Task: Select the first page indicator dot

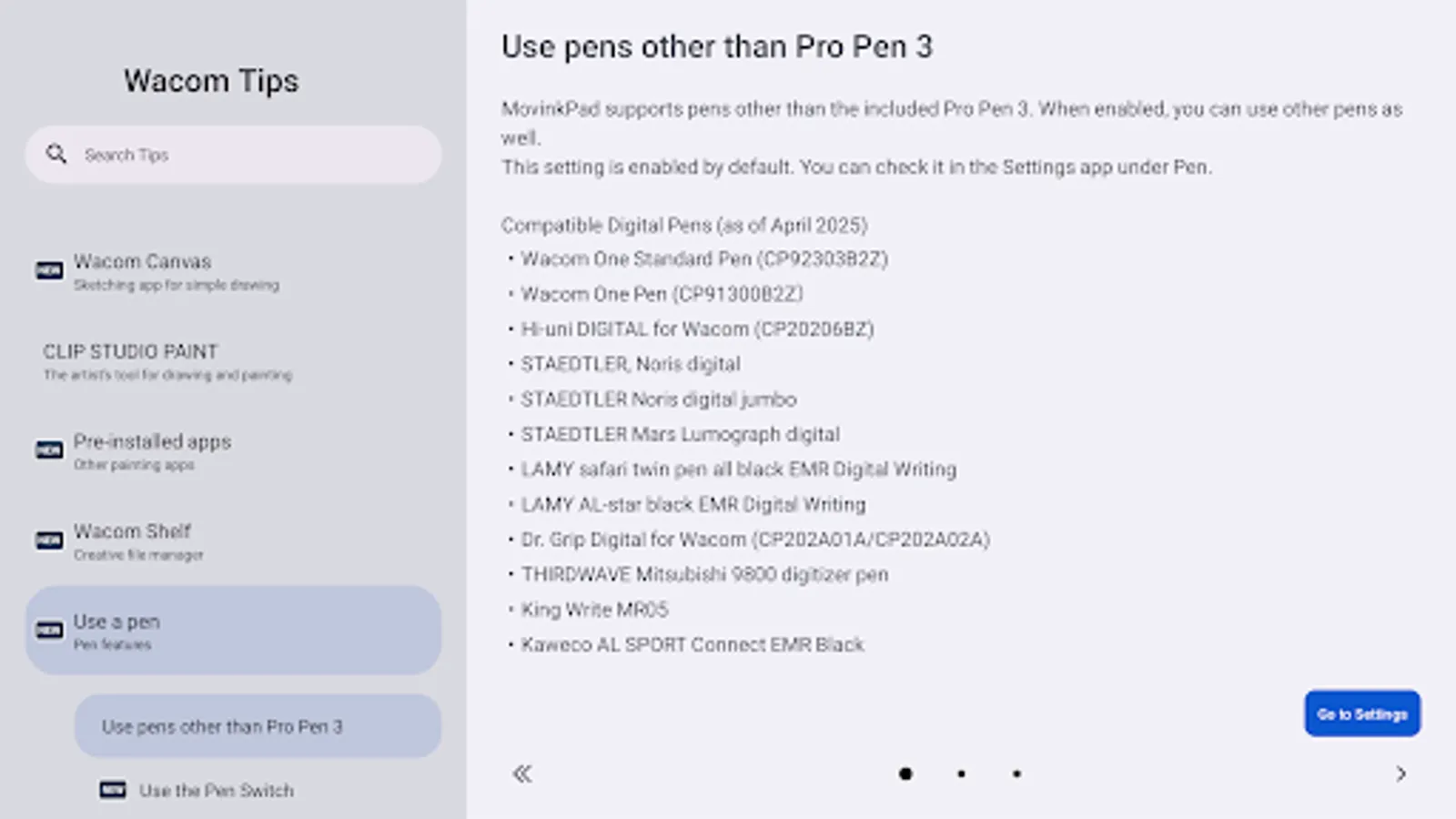Action: (906, 773)
